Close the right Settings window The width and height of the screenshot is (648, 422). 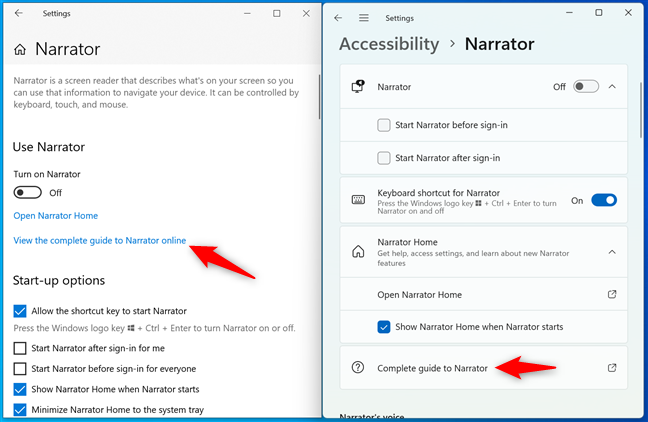(628, 13)
